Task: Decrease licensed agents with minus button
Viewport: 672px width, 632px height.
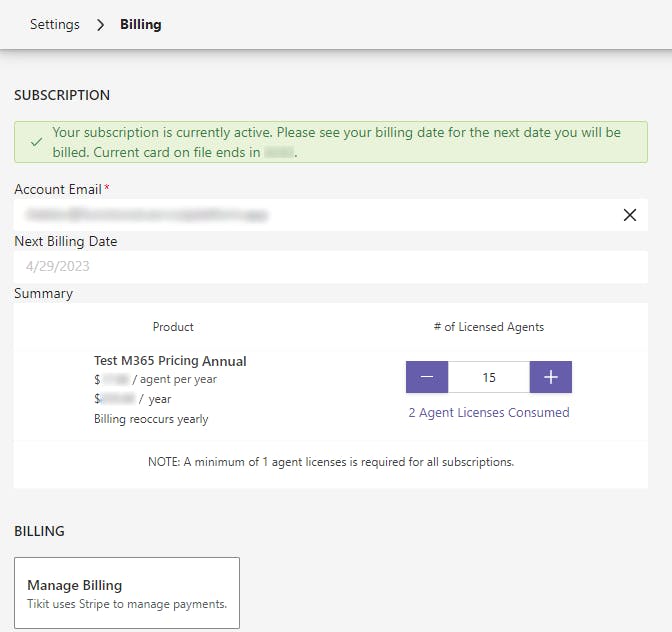Action: (427, 377)
